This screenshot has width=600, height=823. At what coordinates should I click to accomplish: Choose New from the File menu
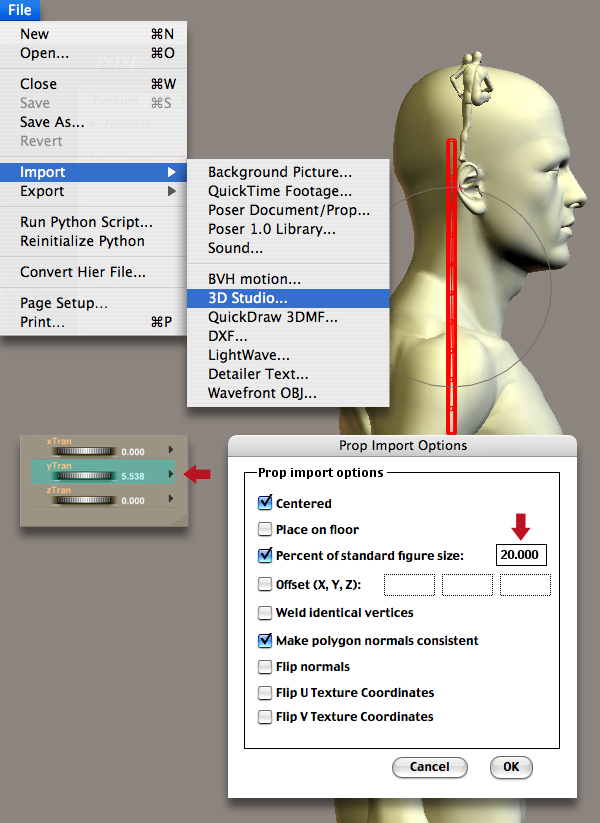pyautogui.click(x=93, y=34)
